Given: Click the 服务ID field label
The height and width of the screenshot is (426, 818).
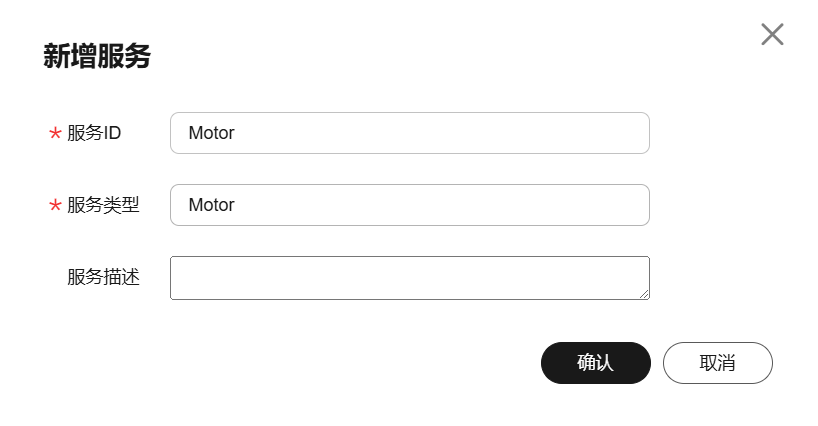Looking at the screenshot, I should [94, 133].
